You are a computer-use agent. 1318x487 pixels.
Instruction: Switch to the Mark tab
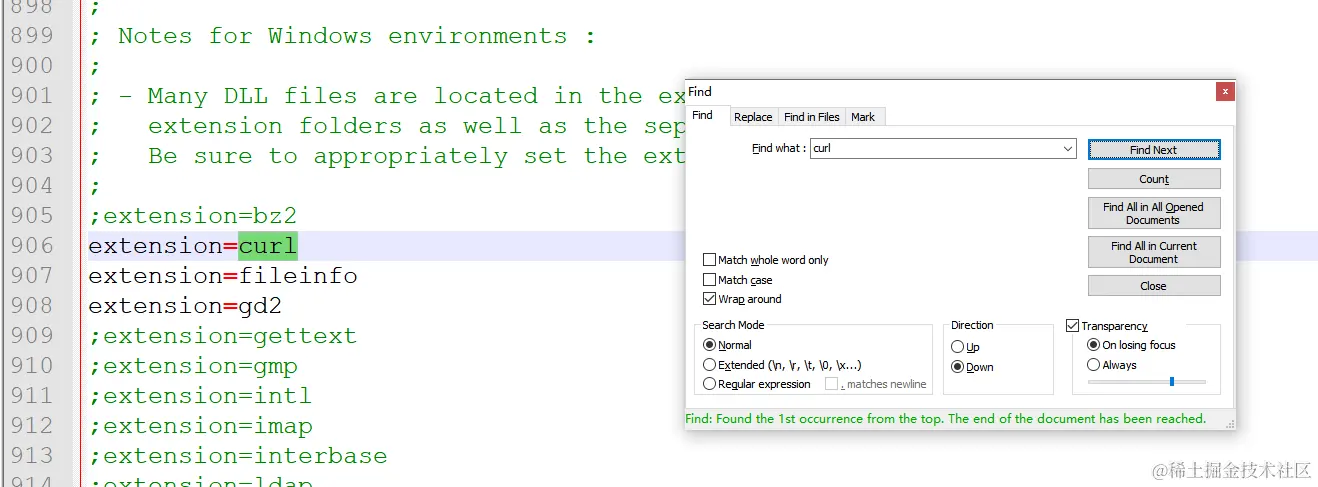coord(863,117)
